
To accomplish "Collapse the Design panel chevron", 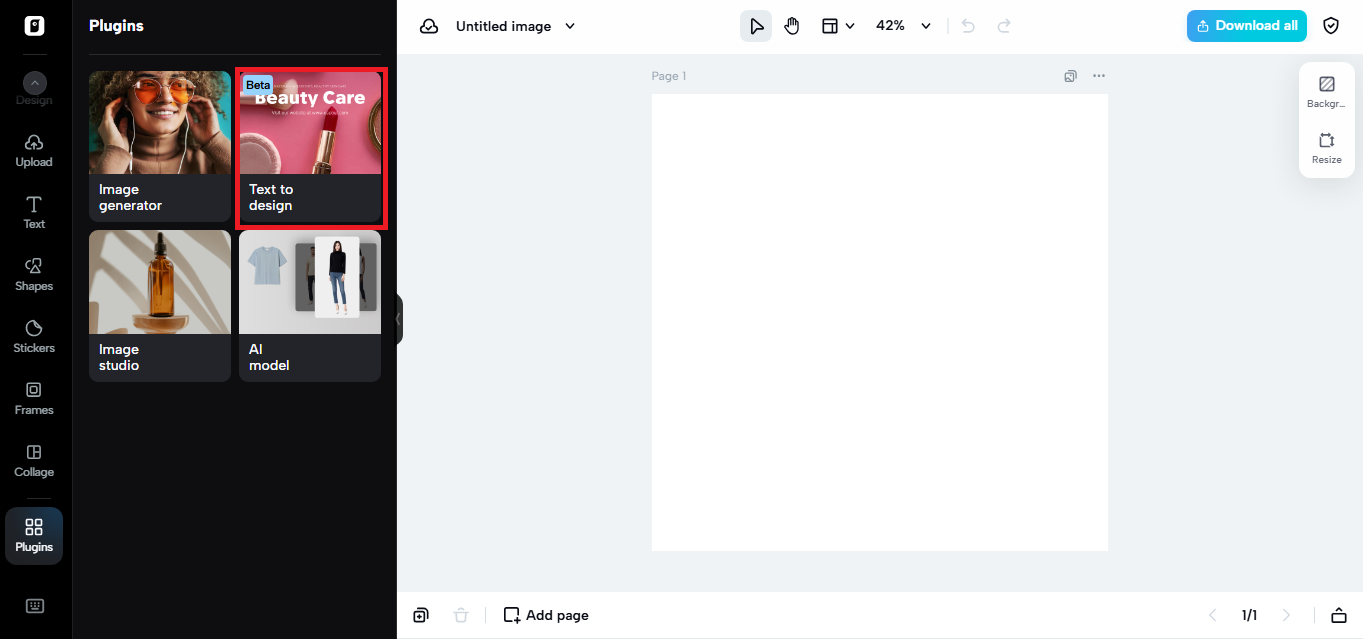I will (x=33, y=83).
